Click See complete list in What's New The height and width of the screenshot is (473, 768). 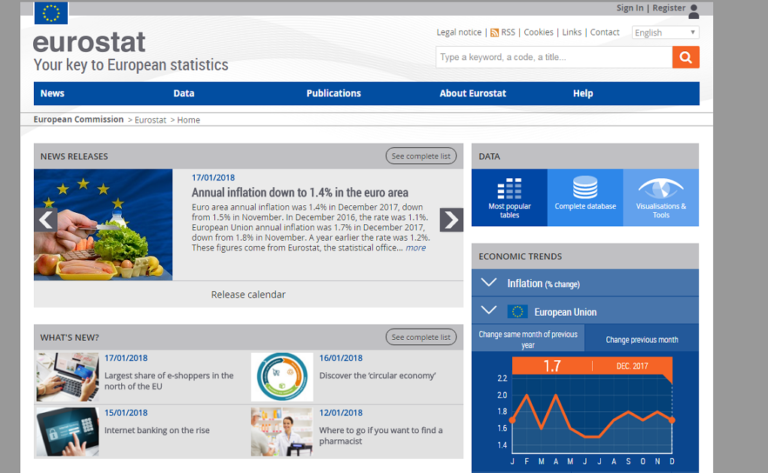point(421,337)
